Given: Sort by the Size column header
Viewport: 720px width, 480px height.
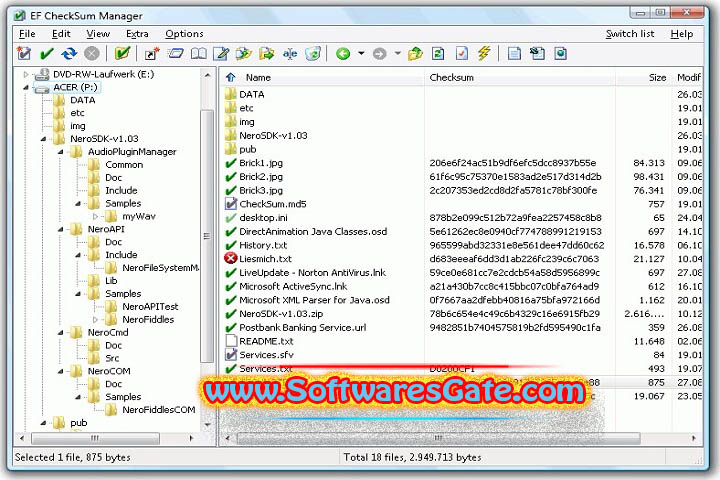Looking at the screenshot, I should (643, 77).
